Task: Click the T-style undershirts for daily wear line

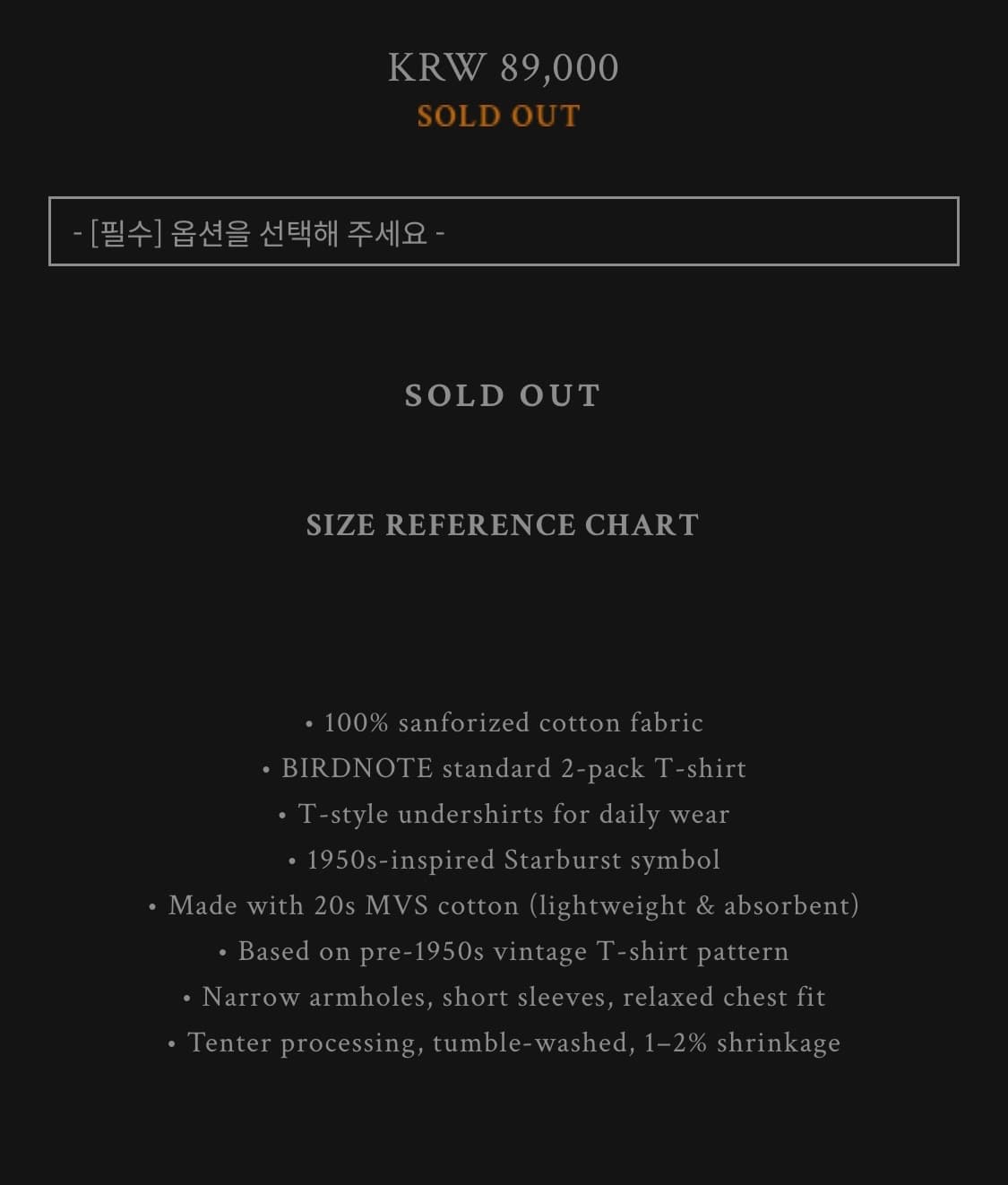Action: click(x=504, y=814)
